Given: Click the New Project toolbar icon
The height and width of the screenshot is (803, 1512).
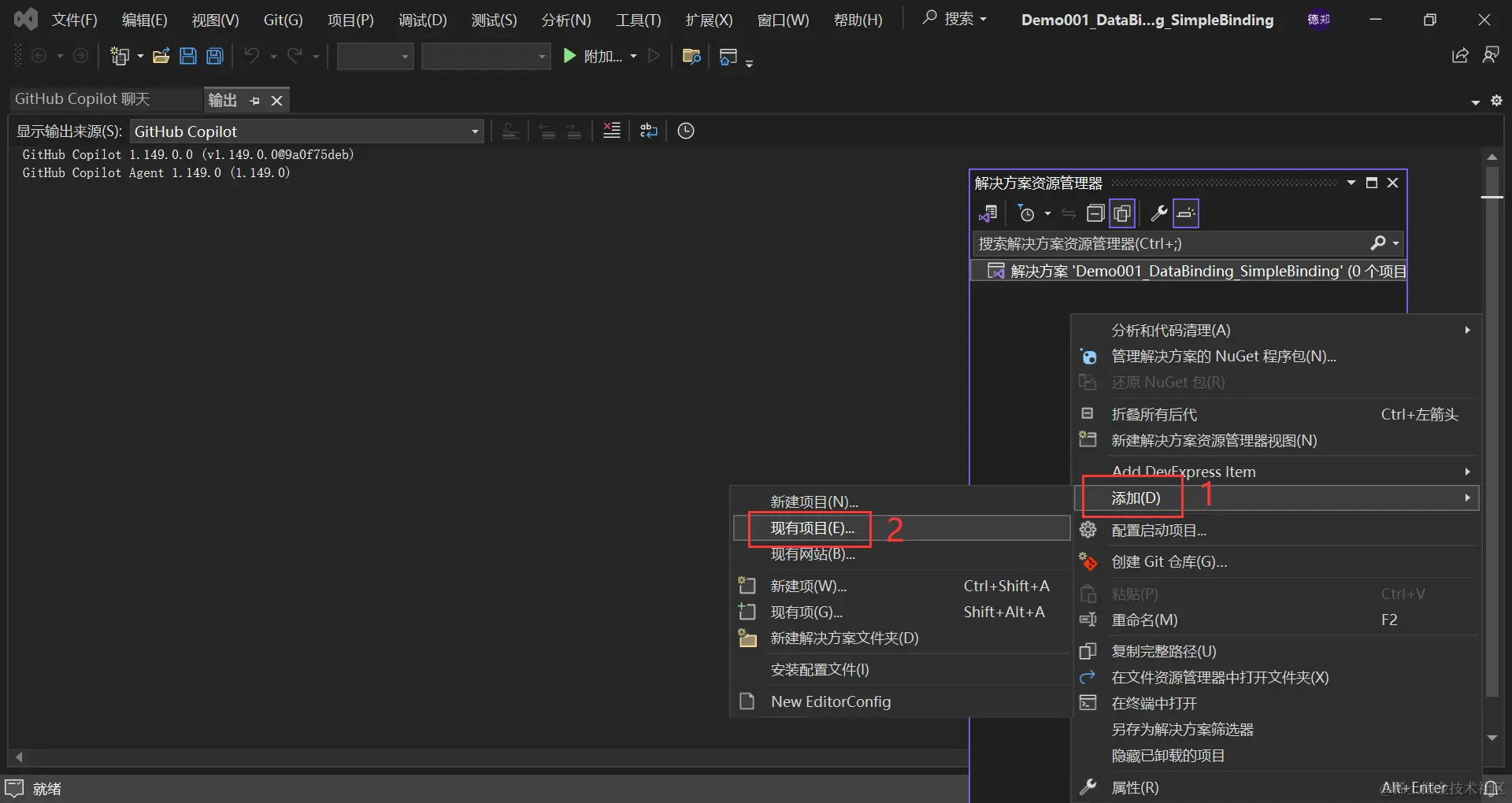Looking at the screenshot, I should [120, 56].
